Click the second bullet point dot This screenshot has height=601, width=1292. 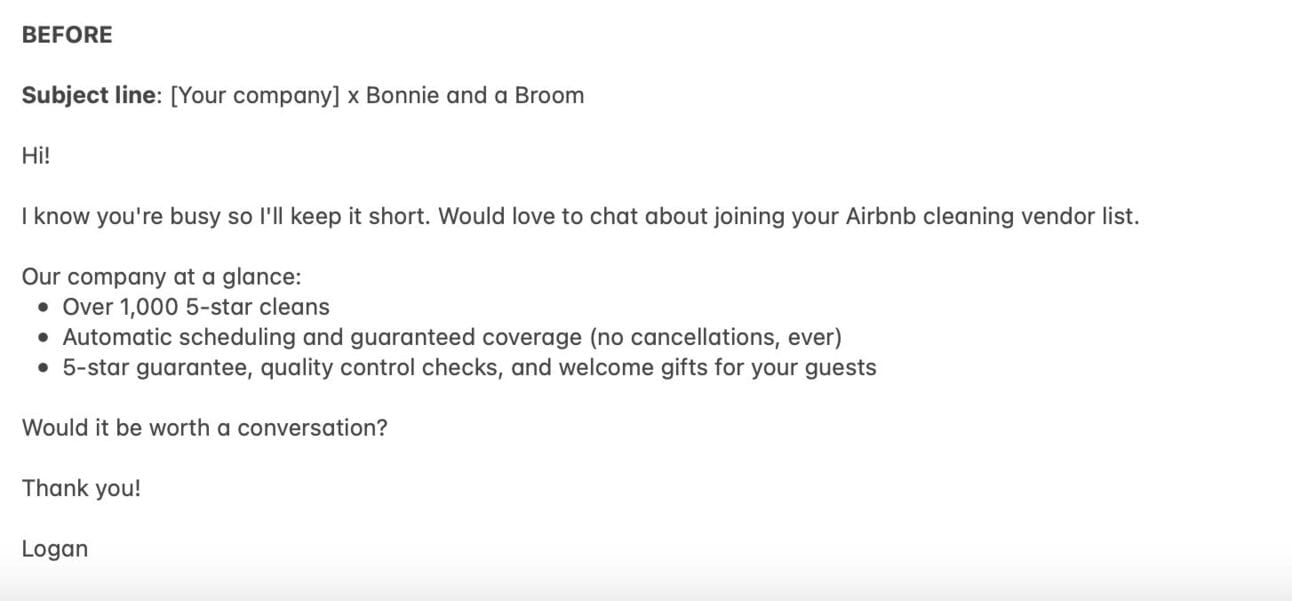point(43,338)
